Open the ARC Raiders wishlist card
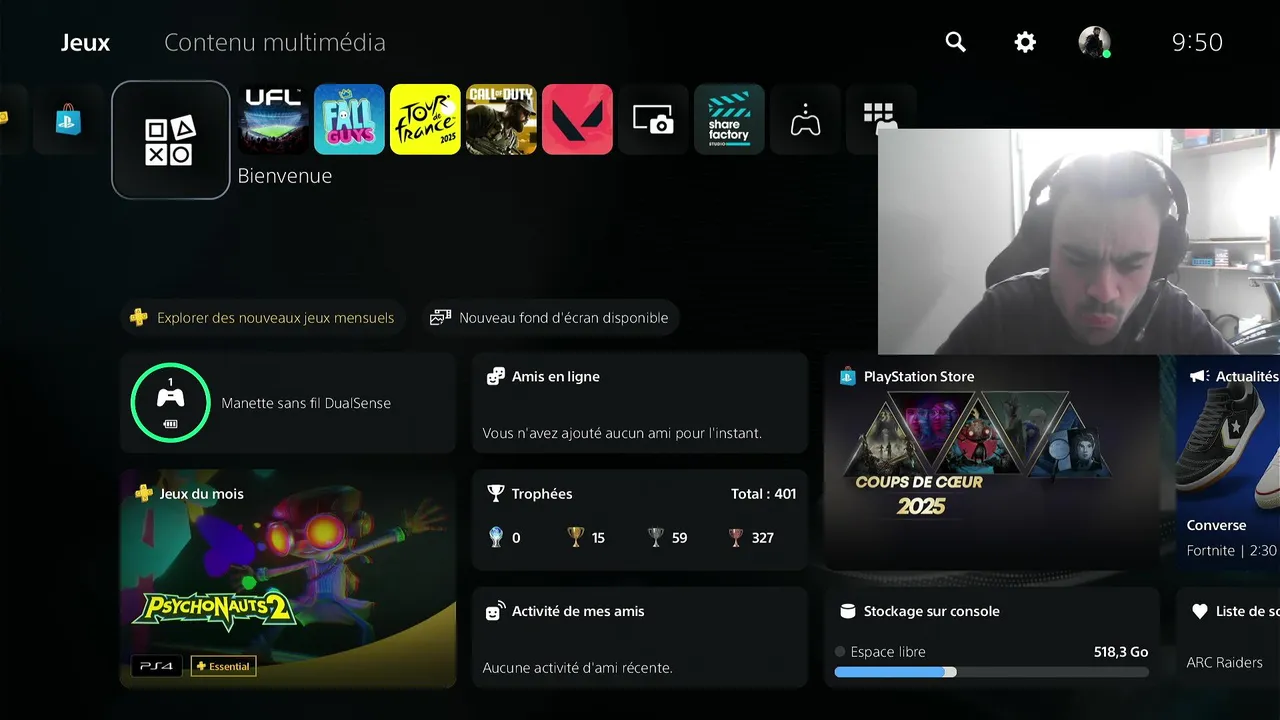 point(1228,637)
